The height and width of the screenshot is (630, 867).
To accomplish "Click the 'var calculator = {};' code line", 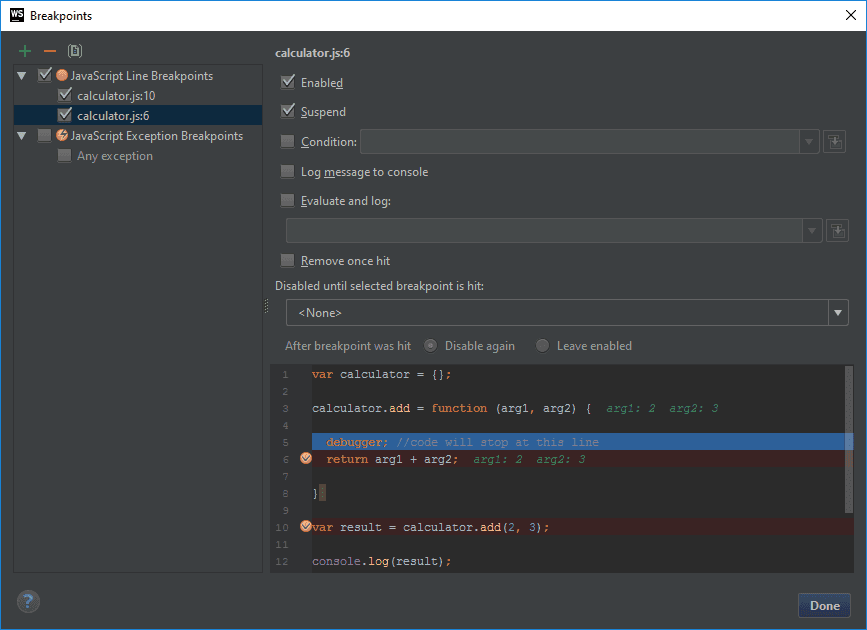I will click(x=382, y=374).
